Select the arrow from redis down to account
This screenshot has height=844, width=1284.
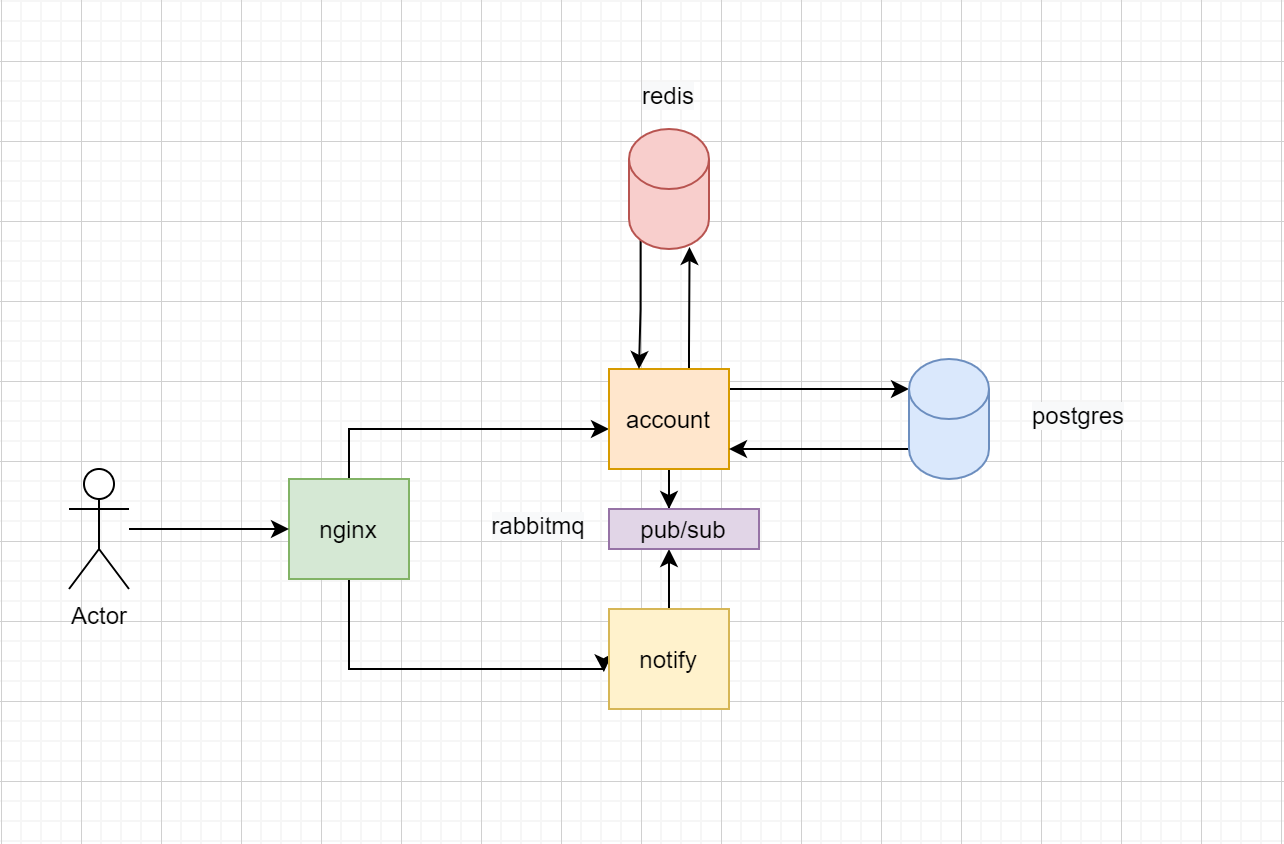(640, 305)
